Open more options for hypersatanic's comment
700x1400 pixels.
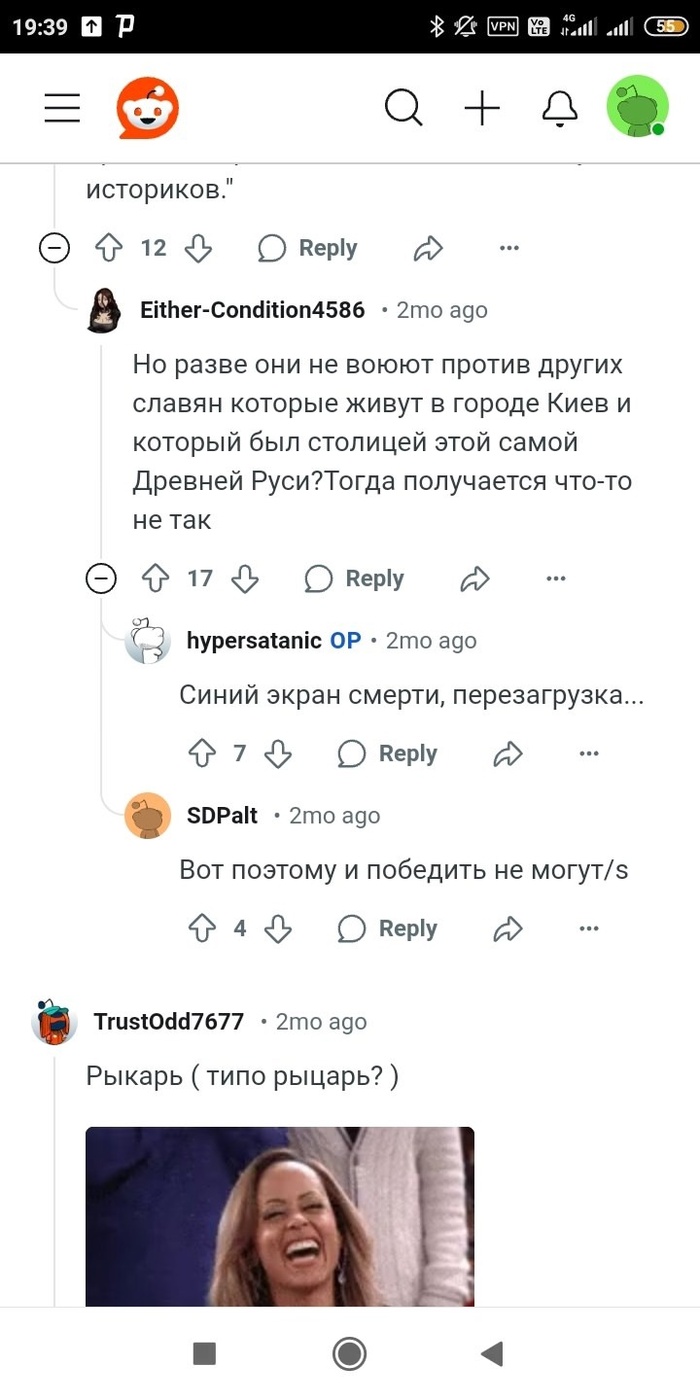589,753
